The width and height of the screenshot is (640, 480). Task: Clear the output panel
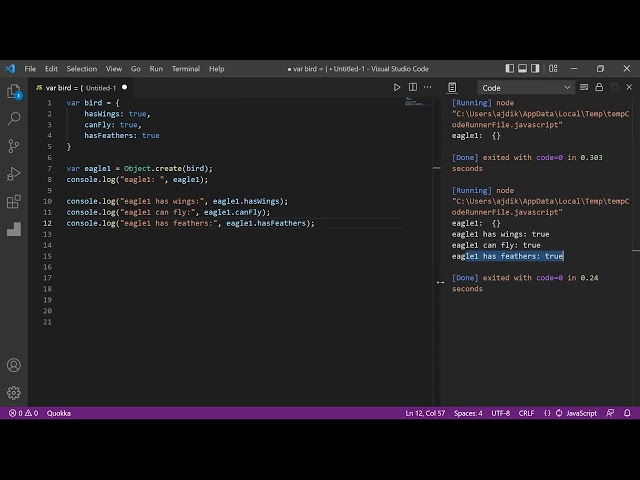click(x=584, y=87)
